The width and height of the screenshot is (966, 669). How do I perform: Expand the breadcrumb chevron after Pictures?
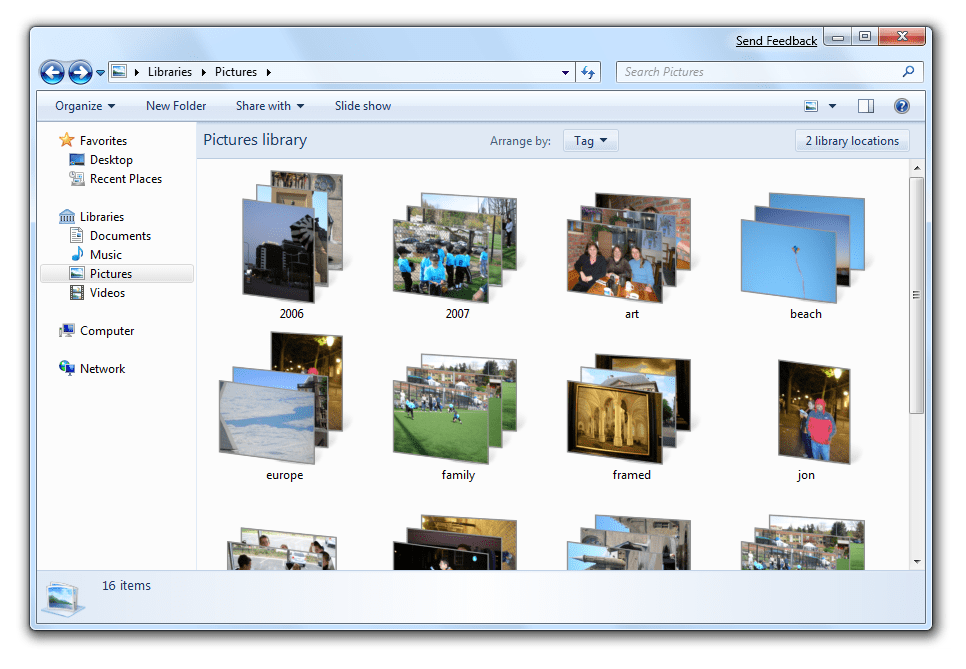click(268, 72)
